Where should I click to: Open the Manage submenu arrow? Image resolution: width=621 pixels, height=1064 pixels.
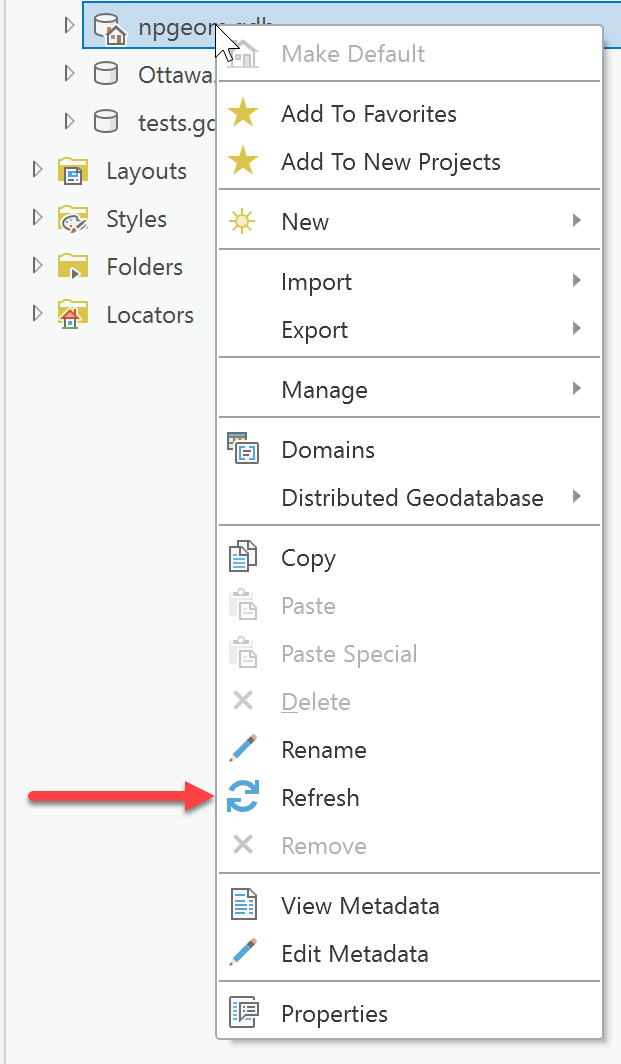click(x=576, y=390)
